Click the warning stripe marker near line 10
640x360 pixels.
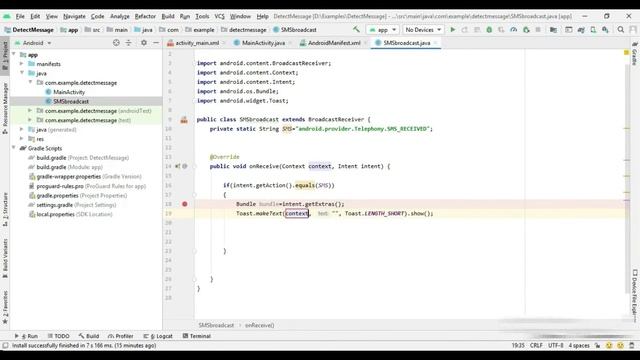[x=627, y=129]
